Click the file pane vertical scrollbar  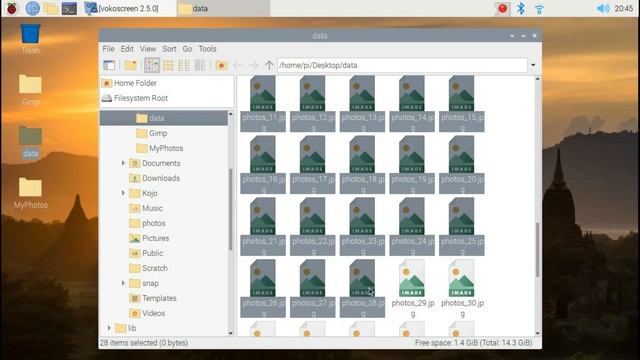pyautogui.click(x=537, y=249)
